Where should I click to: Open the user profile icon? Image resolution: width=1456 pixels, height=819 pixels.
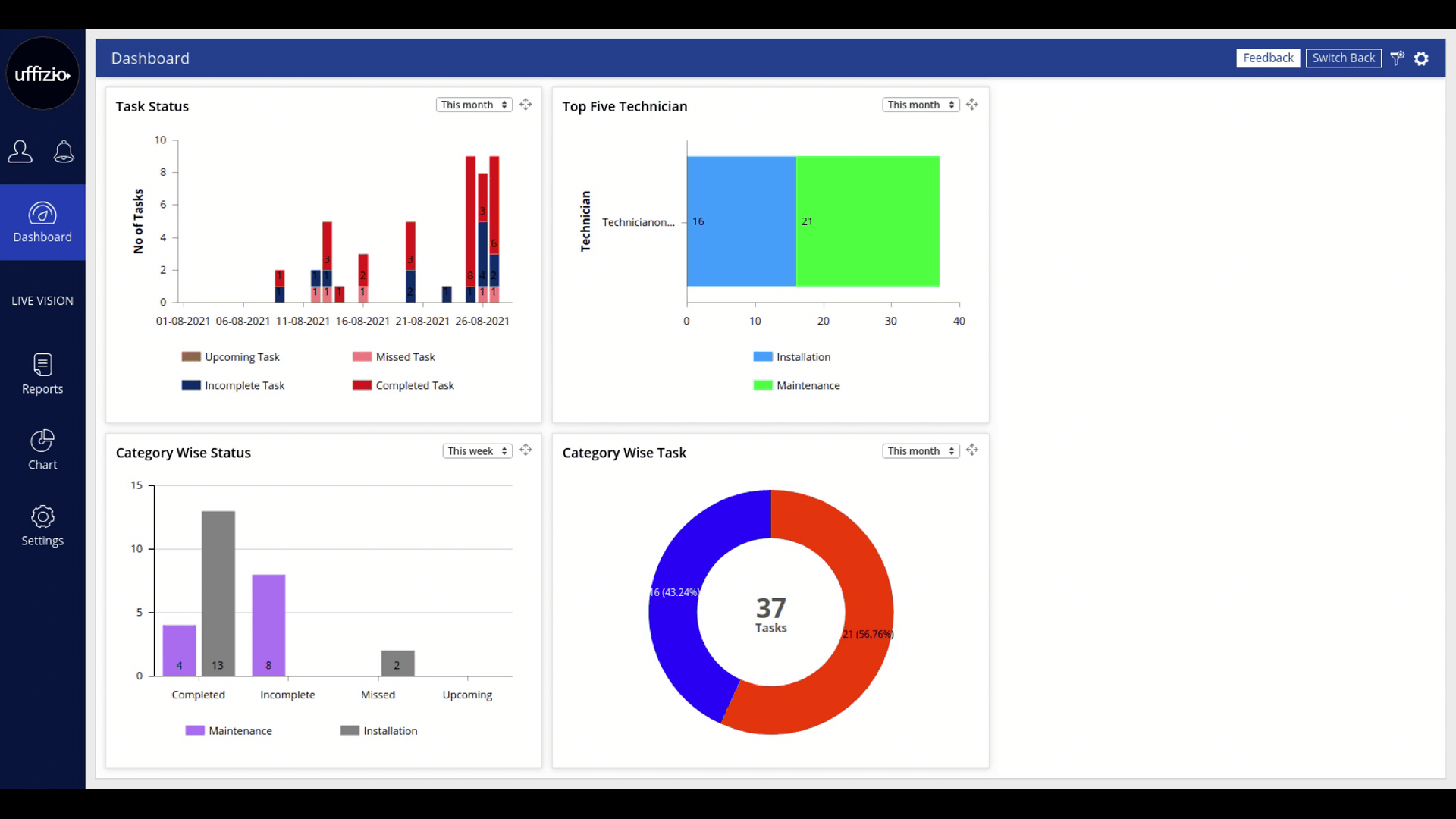(20, 152)
